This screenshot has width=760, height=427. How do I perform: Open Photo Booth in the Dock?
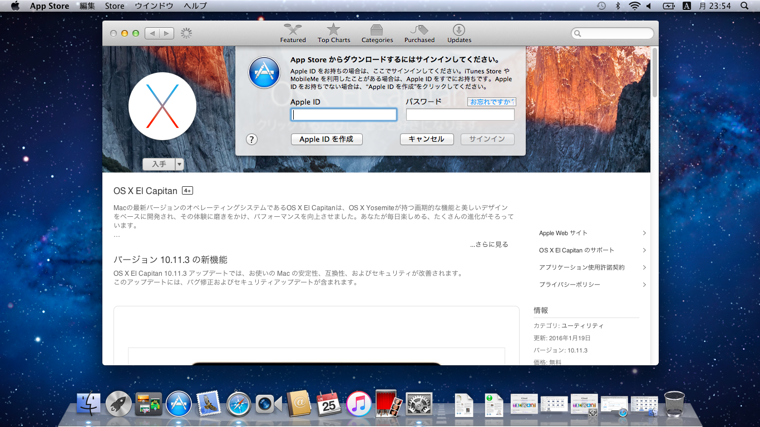click(388, 404)
